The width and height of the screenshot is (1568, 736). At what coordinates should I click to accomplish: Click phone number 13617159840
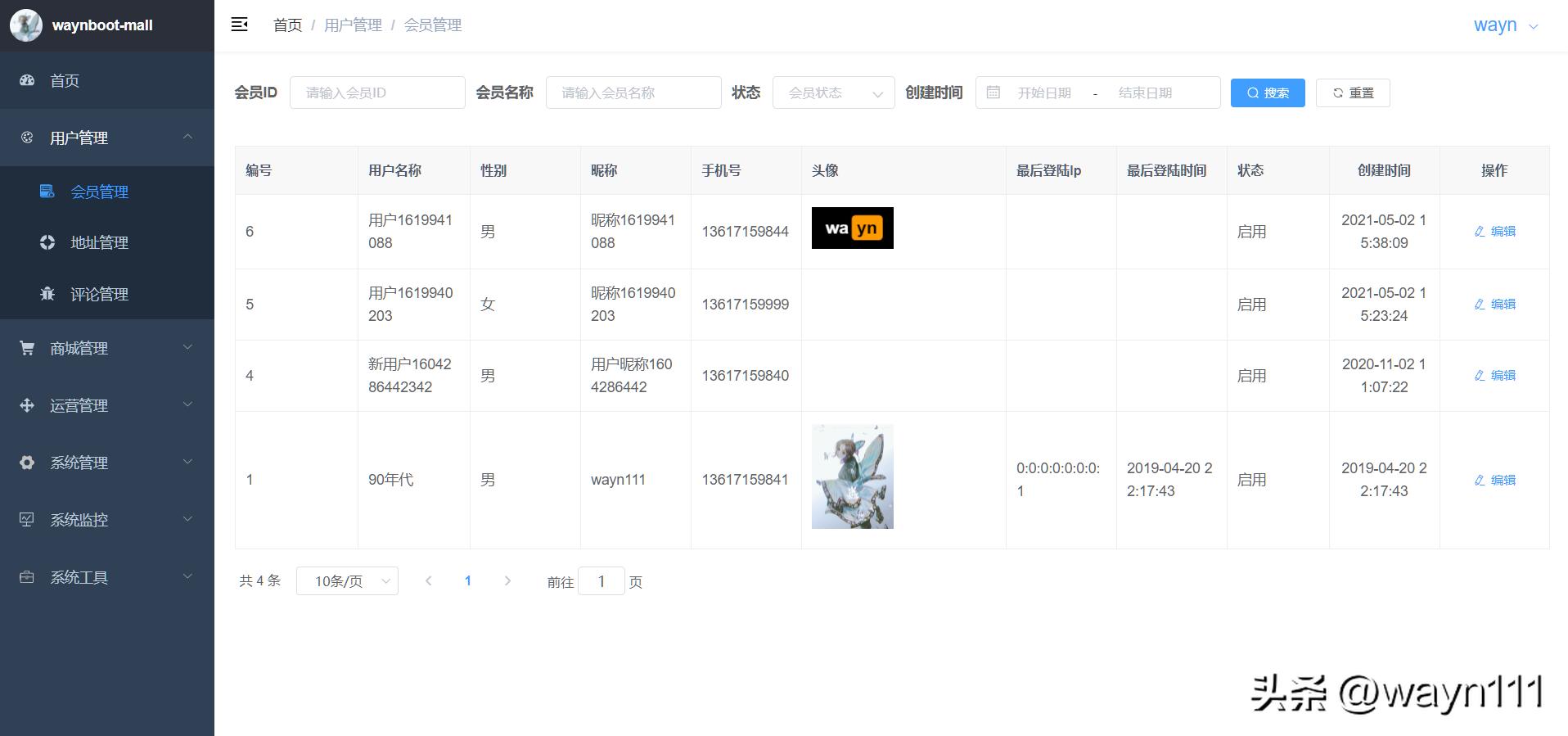pos(745,376)
